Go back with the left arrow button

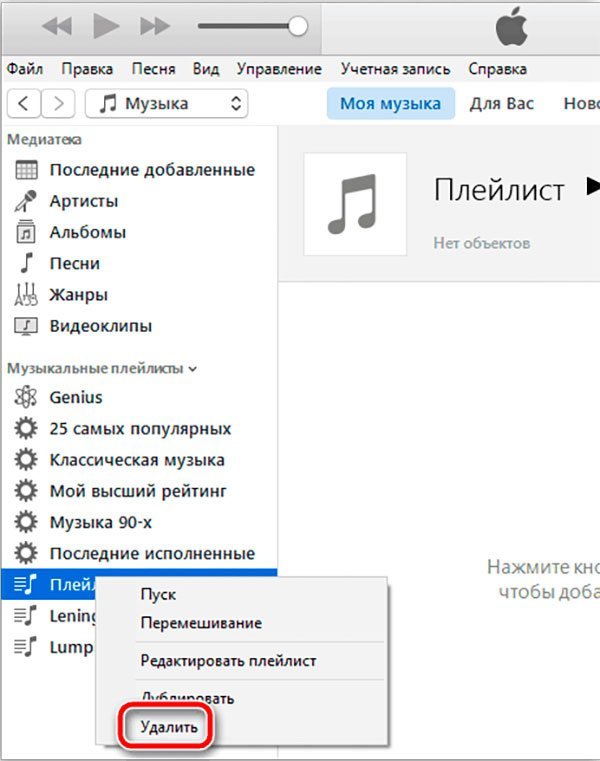23,103
